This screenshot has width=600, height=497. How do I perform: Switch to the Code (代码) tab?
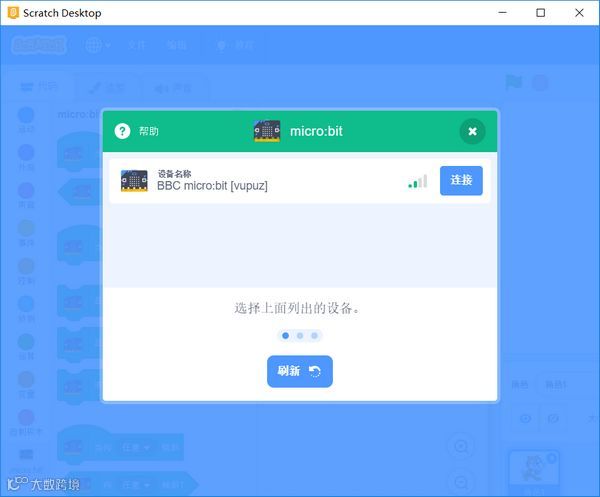[x=39, y=87]
